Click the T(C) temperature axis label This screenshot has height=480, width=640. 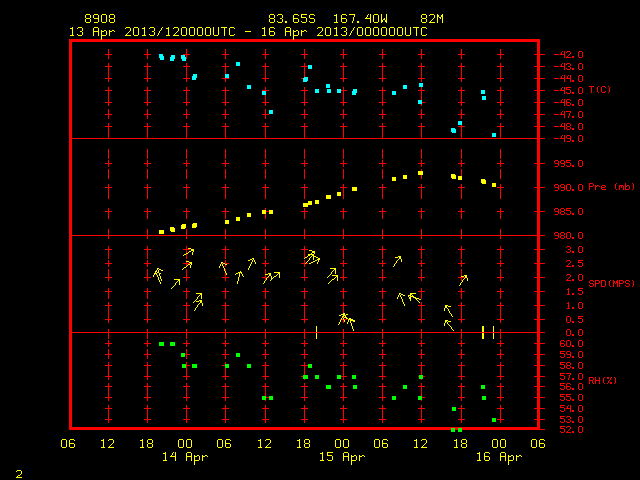point(600,90)
